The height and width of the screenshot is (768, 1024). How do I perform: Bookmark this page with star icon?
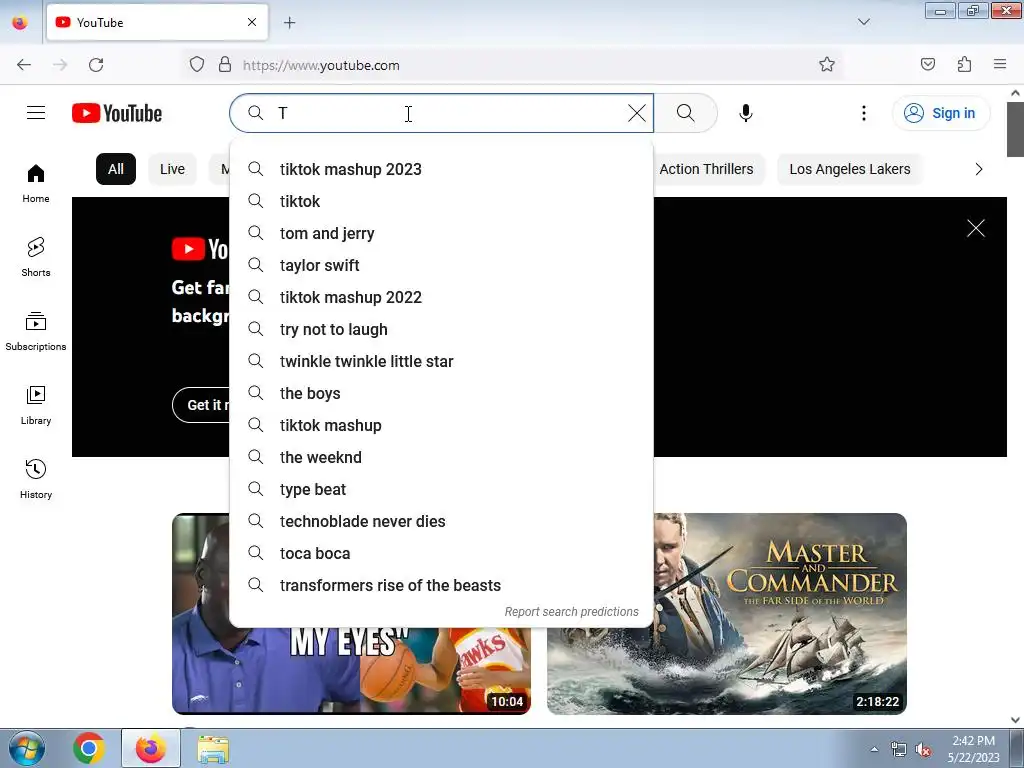point(827,65)
